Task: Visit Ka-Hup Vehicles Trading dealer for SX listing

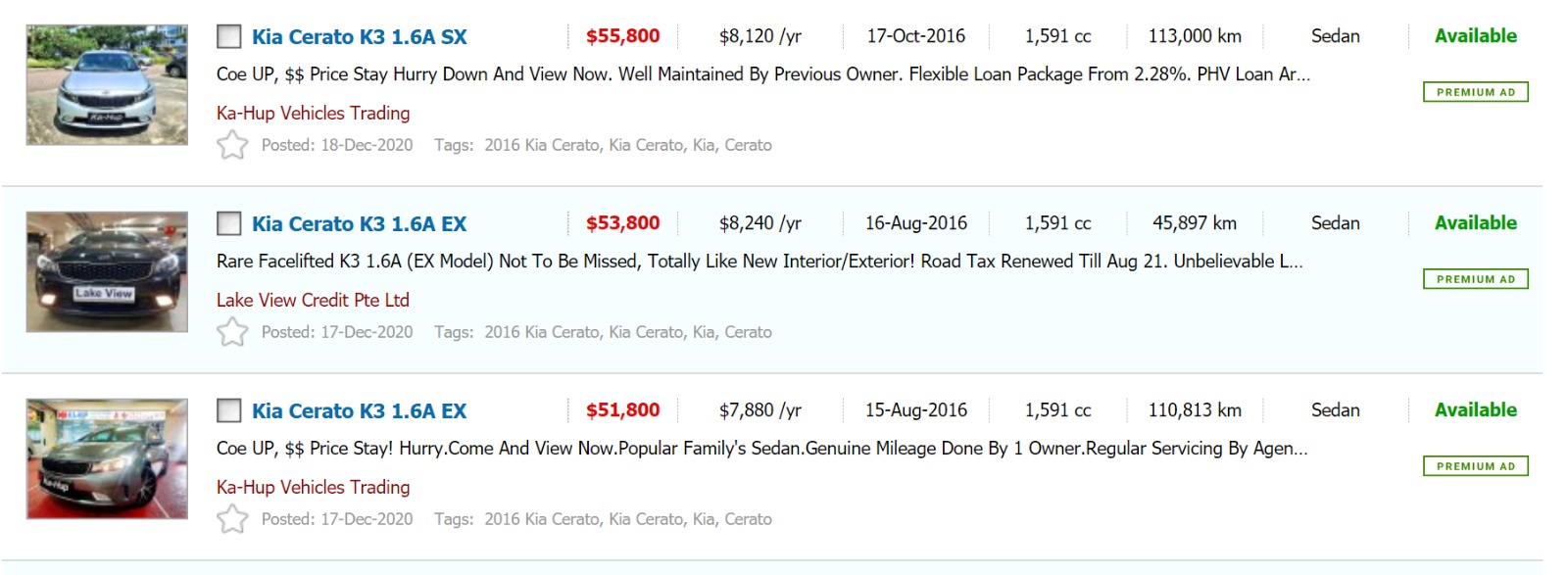Action: point(314,114)
